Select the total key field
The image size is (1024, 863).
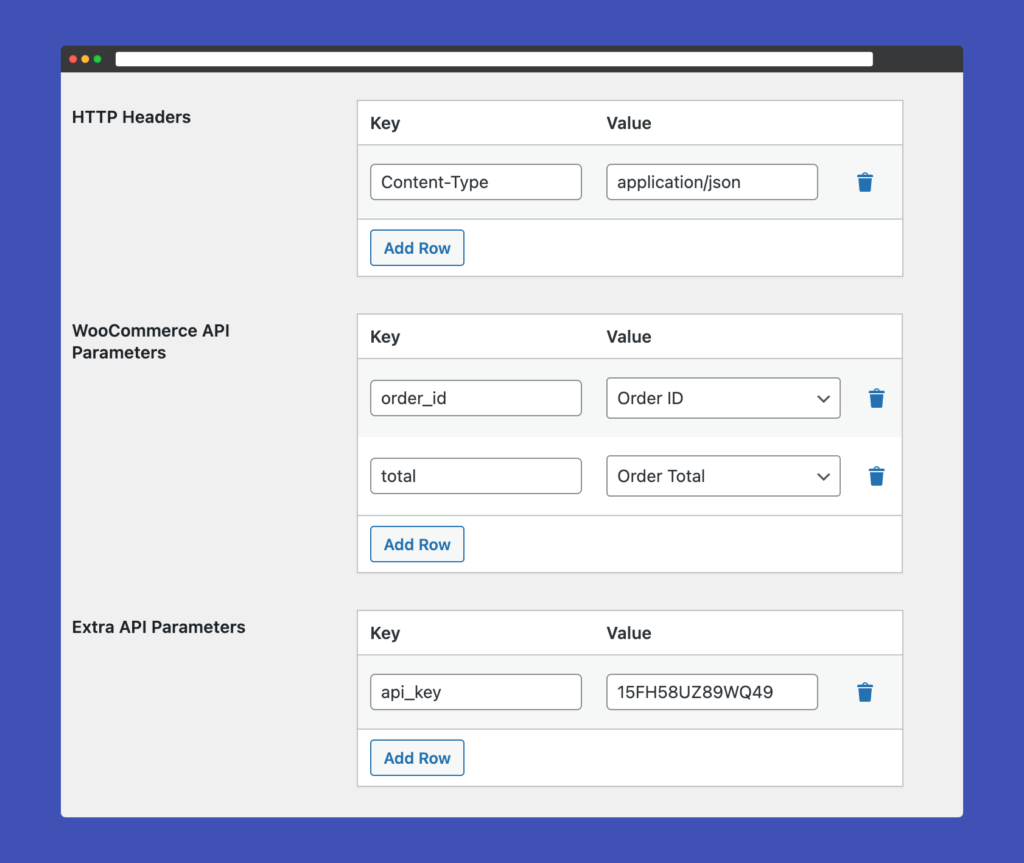[x=475, y=476]
